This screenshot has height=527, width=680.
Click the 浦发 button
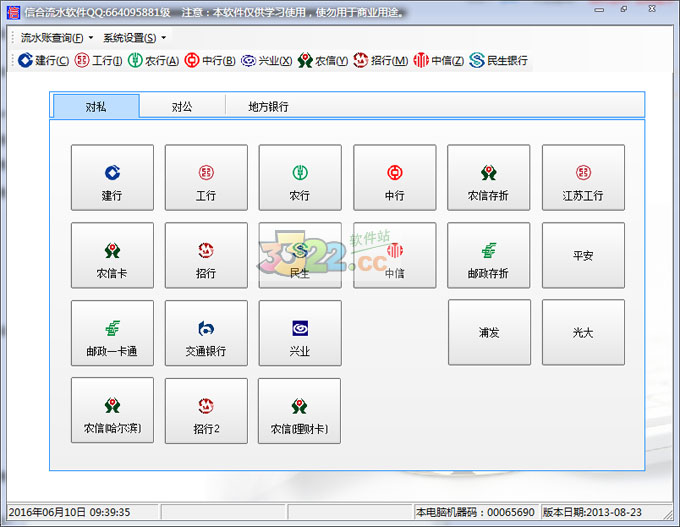coord(489,332)
